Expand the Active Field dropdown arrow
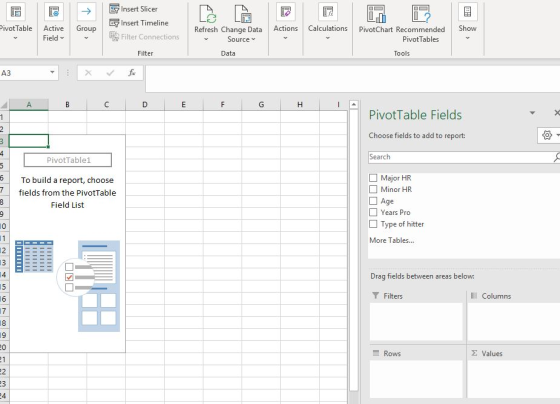This screenshot has height=404, width=560. click(x=62, y=38)
